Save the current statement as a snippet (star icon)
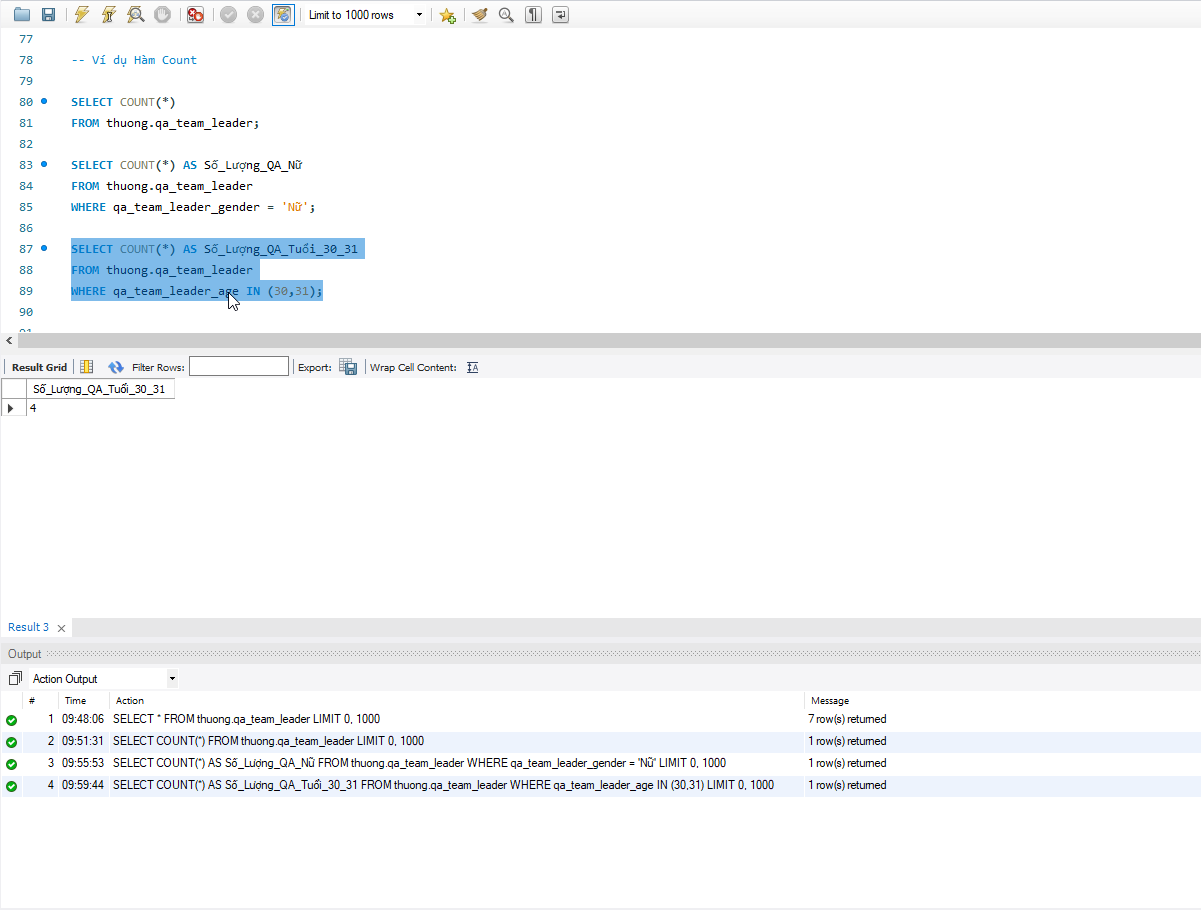 tap(448, 15)
